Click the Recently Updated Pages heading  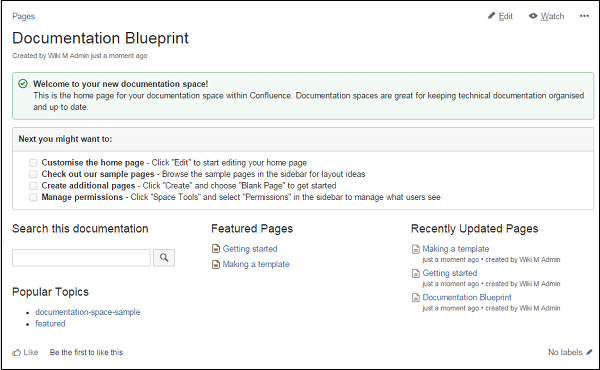pyautogui.click(x=474, y=228)
